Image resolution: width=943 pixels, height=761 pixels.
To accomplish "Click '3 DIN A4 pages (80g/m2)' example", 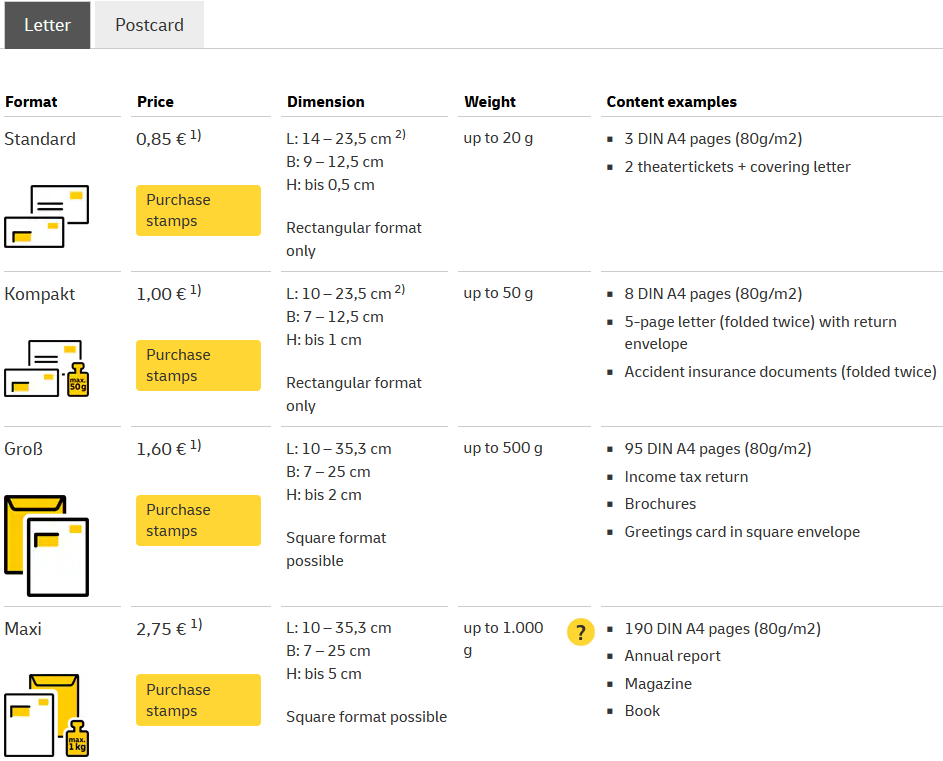I will click(x=713, y=138).
